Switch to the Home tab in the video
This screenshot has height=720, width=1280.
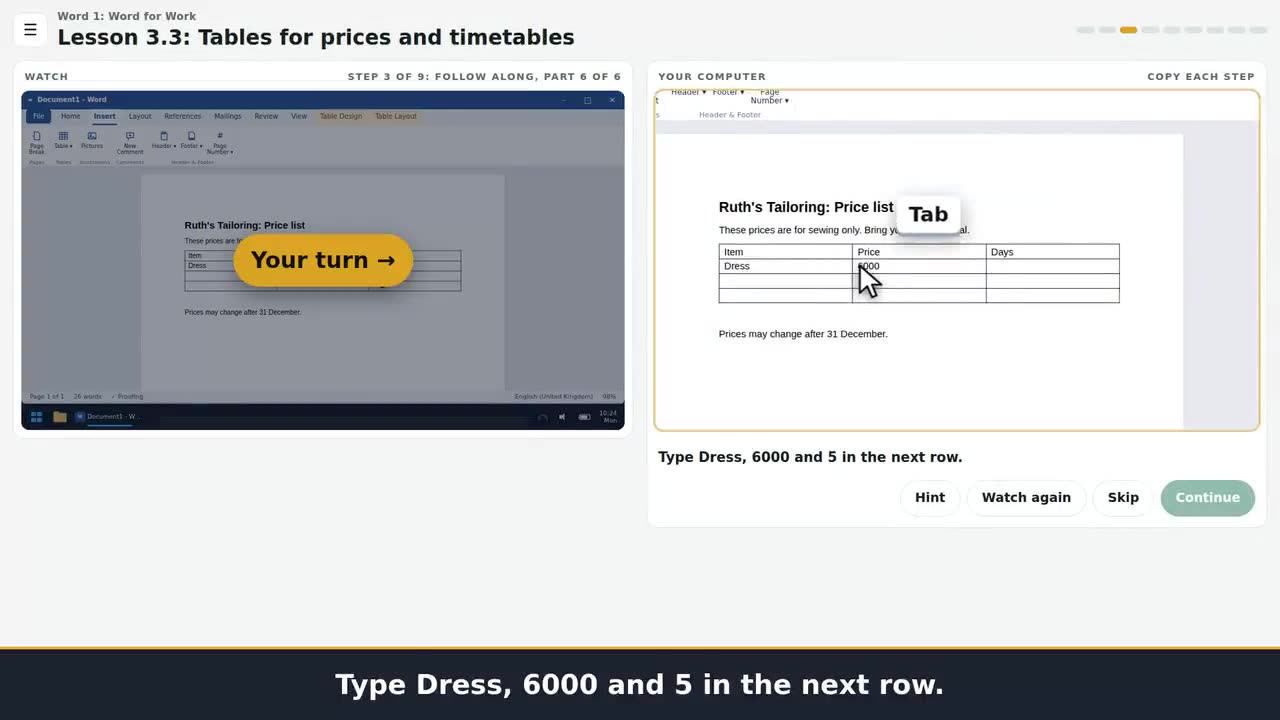[x=70, y=116]
